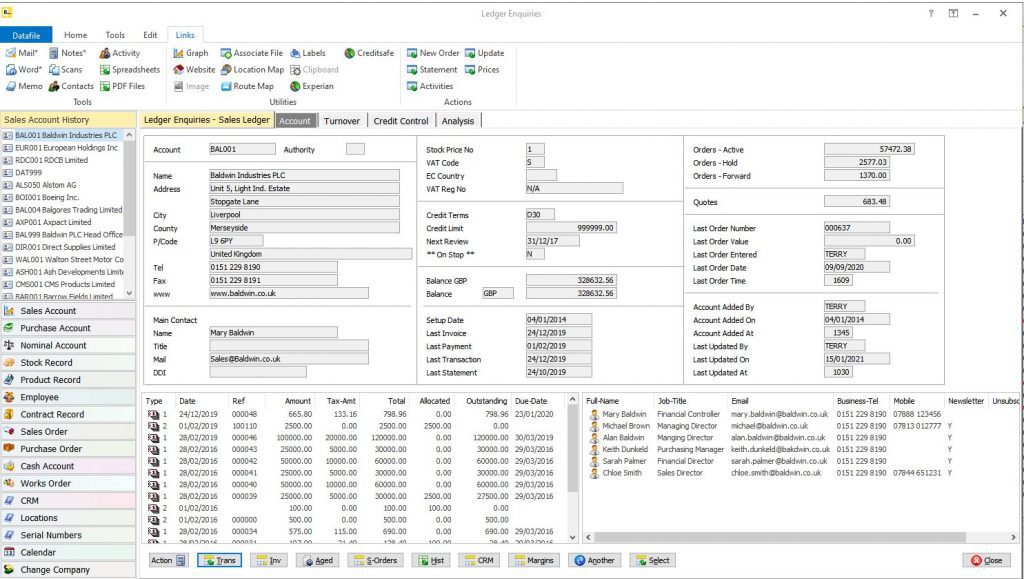The image size is (1024, 579).
Task: Open the Credit Control tab
Action: pos(401,121)
